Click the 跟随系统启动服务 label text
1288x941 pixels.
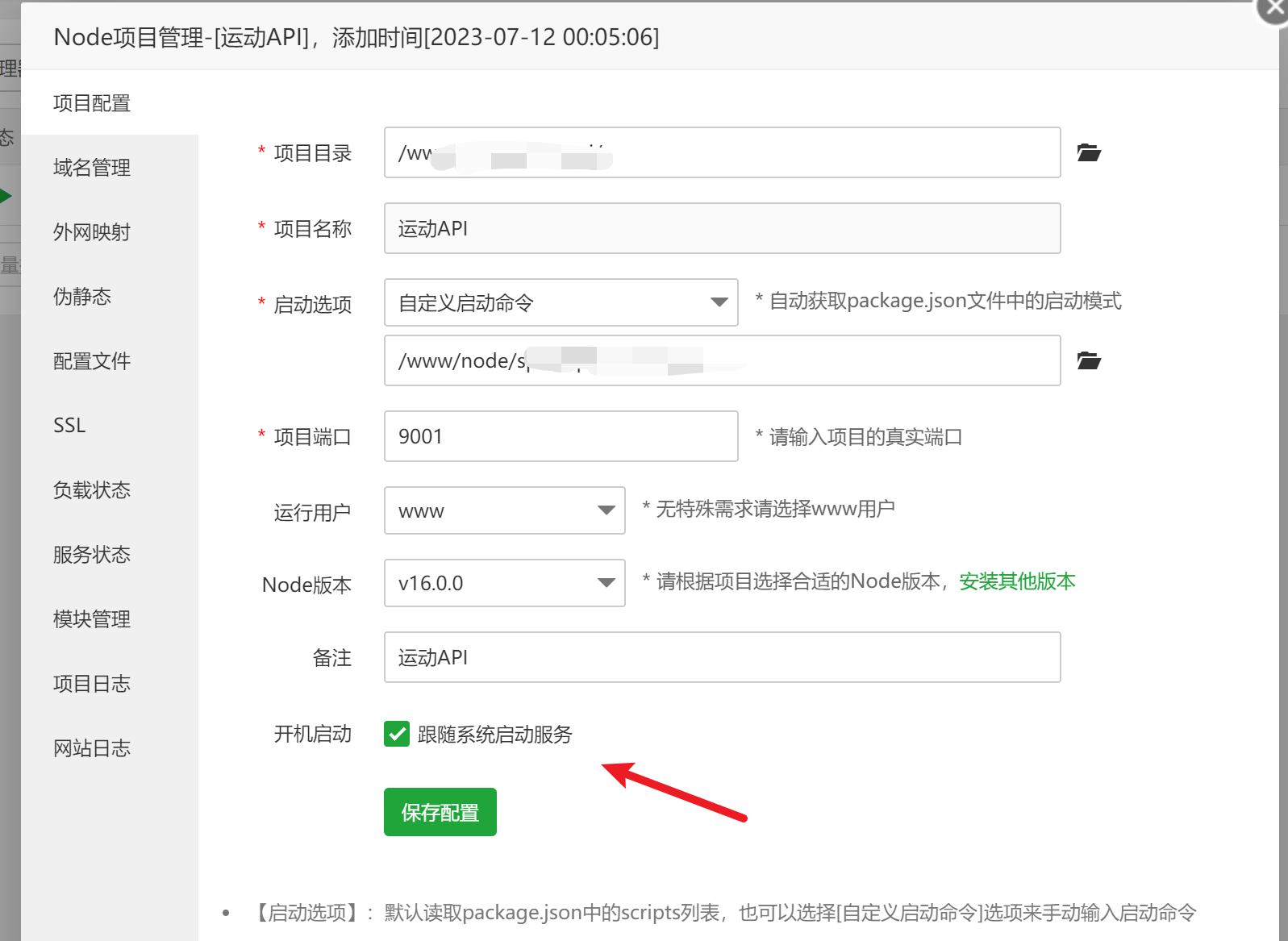tap(495, 734)
